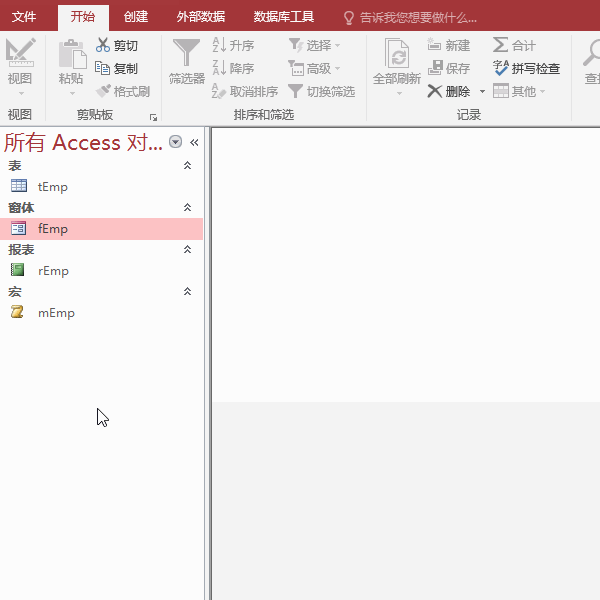This screenshot has width=600, height=600.
Task: Toggle the 切换筛选 filter button
Action: click(321, 91)
